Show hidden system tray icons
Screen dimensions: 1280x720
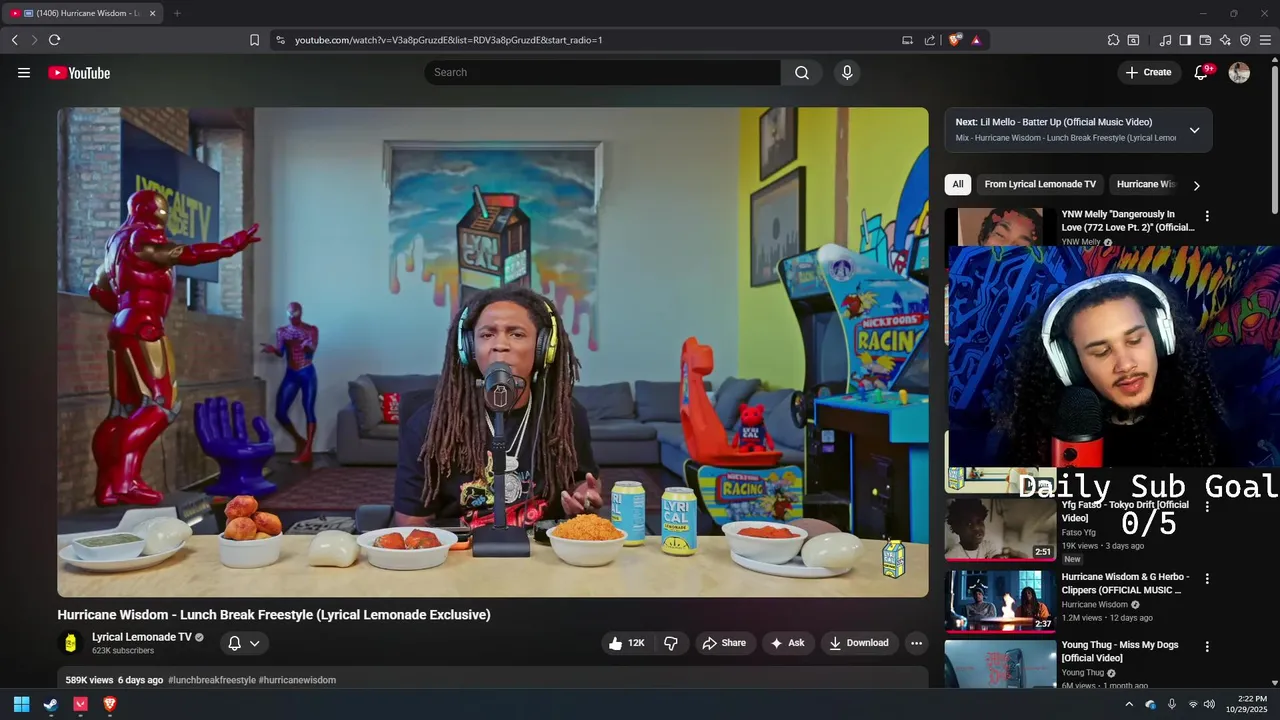point(1129,704)
